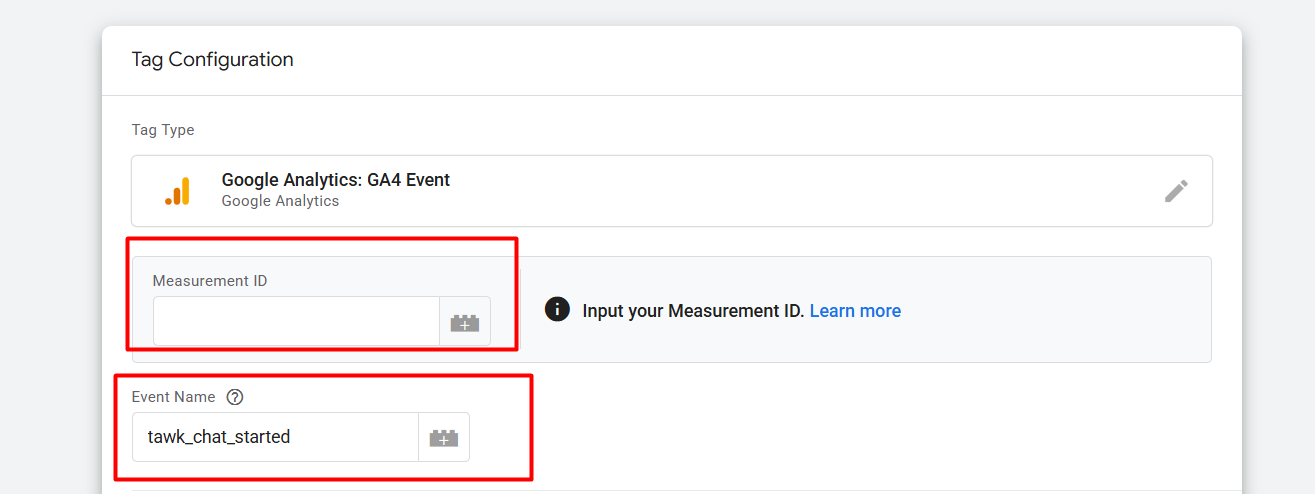Viewport: 1315px width, 494px height.
Task: Focus the Event Name field
Action: 275,437
